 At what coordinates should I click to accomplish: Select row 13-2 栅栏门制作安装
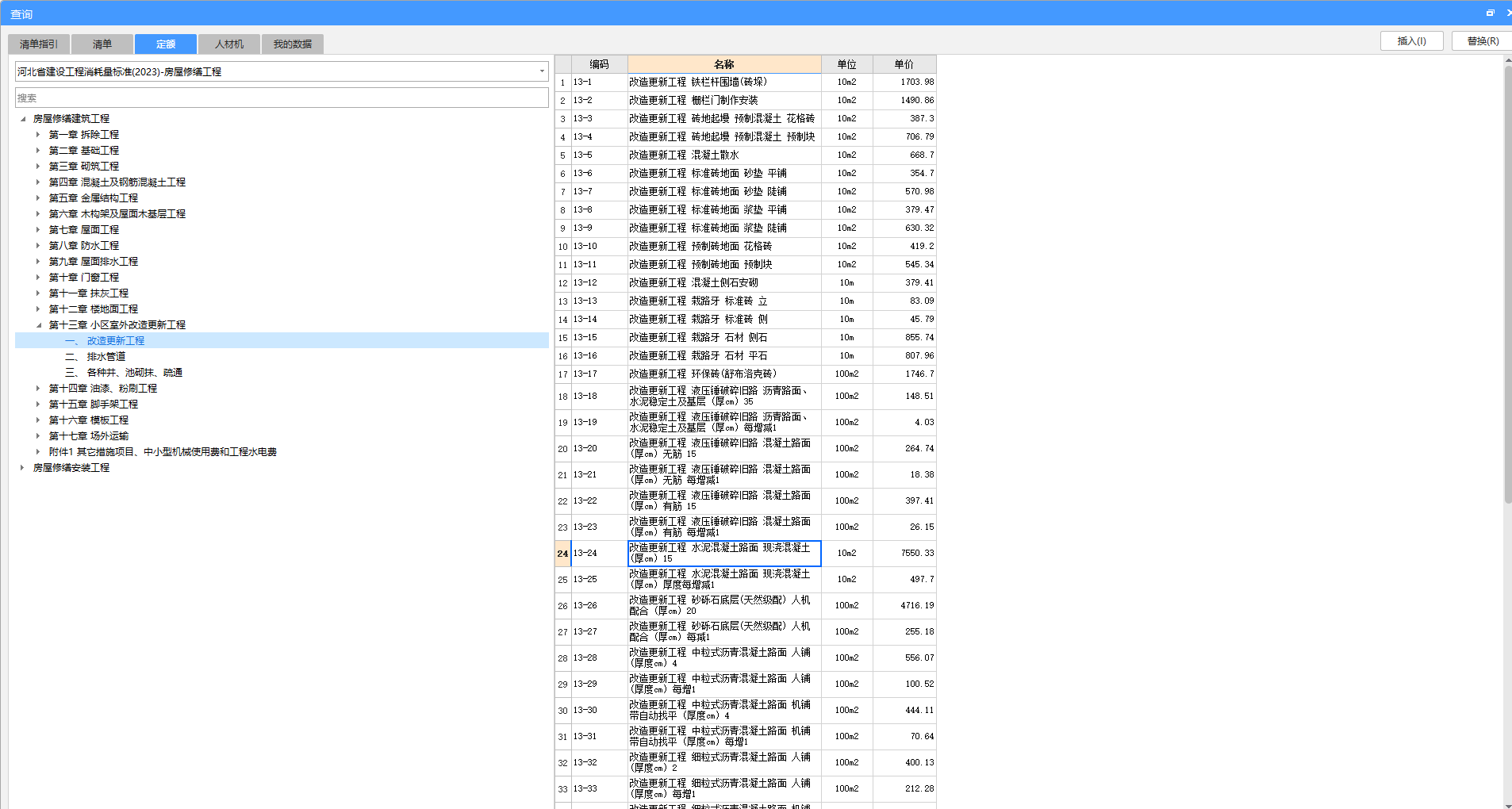(724, 101)
